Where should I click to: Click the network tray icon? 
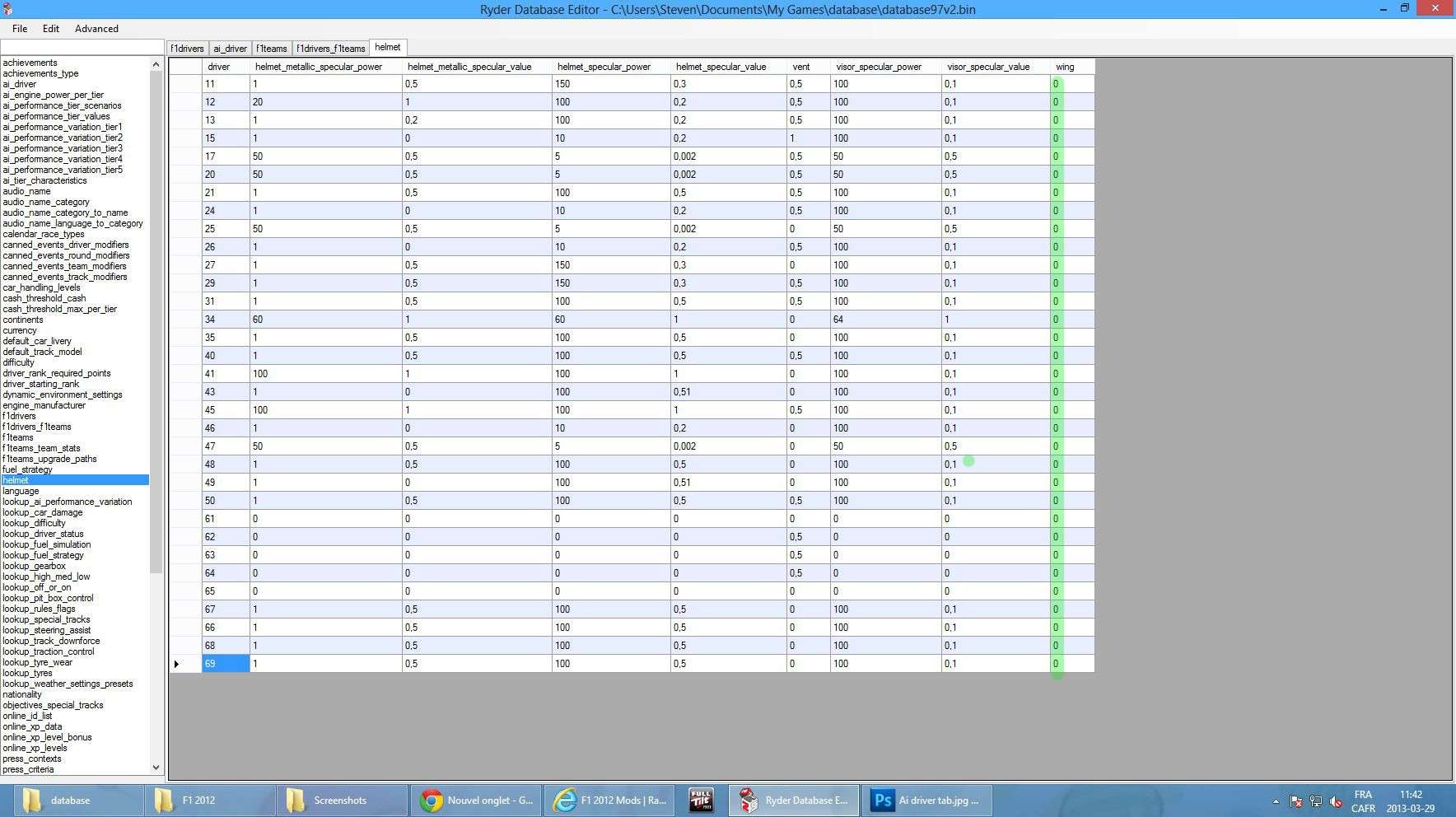tap(1316, 801)
